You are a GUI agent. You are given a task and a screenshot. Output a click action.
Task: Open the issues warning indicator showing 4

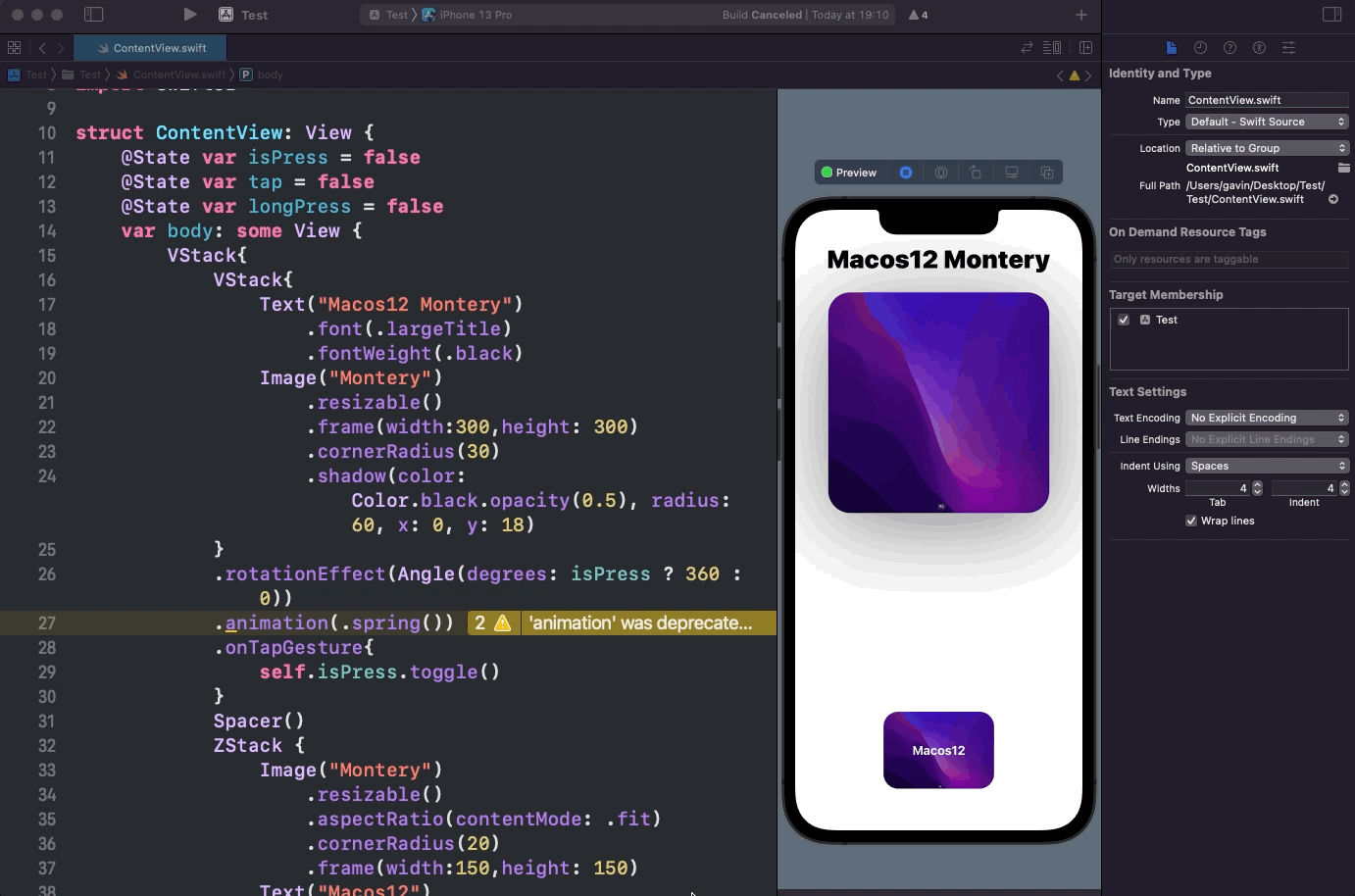(919, 15)
